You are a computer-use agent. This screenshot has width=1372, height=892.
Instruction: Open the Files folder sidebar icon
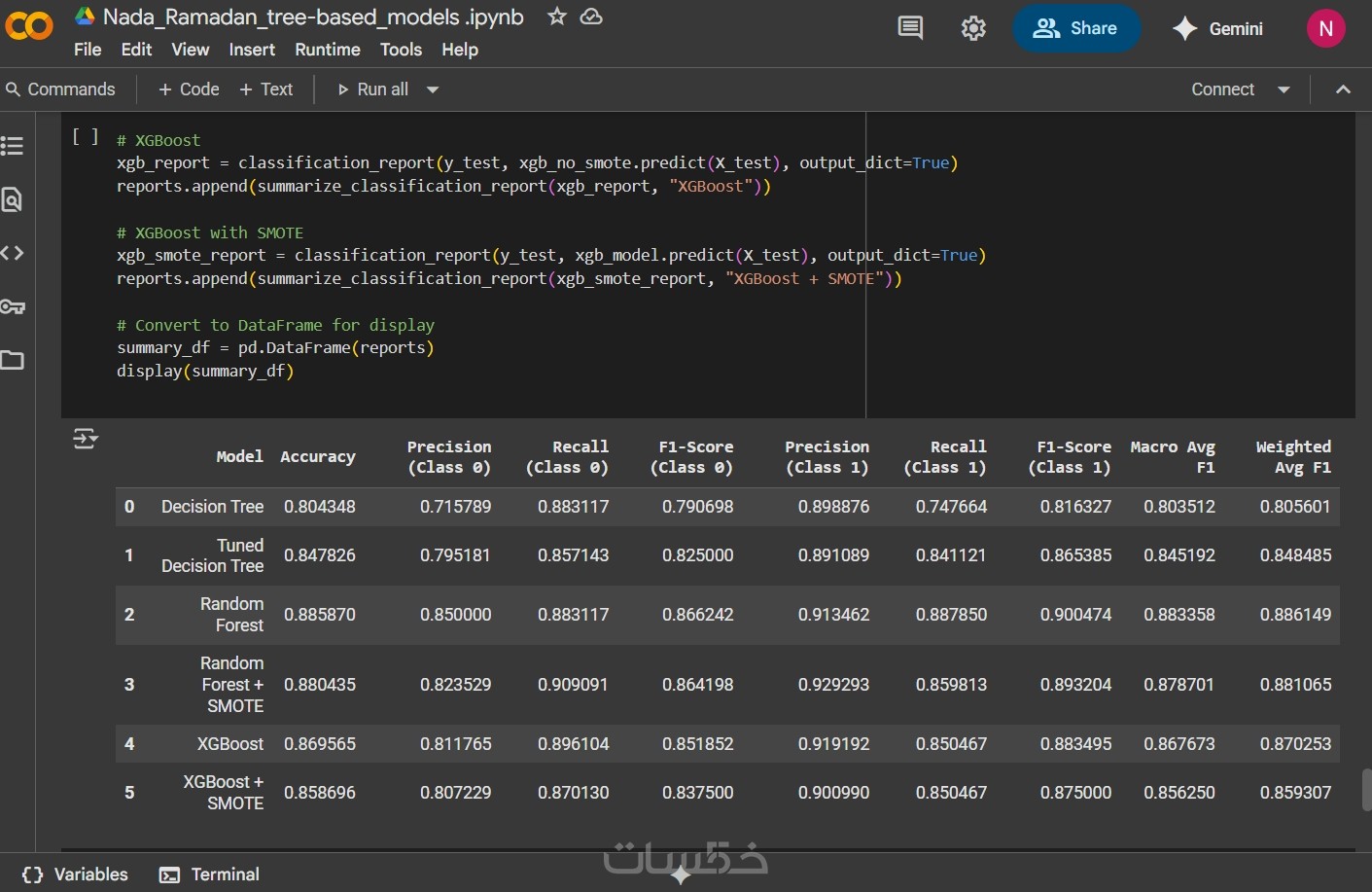pyautogui.click(x=13, y=360)
